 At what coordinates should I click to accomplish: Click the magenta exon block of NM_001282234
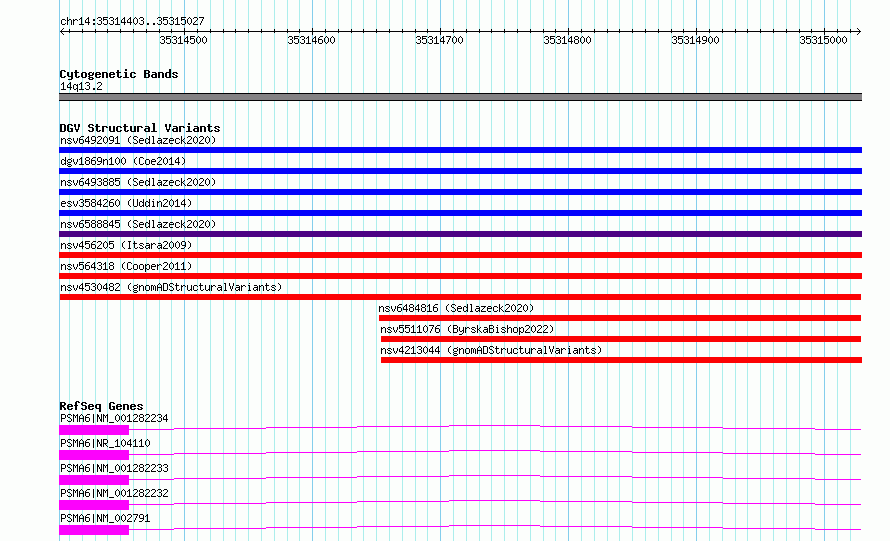[94, 430]
